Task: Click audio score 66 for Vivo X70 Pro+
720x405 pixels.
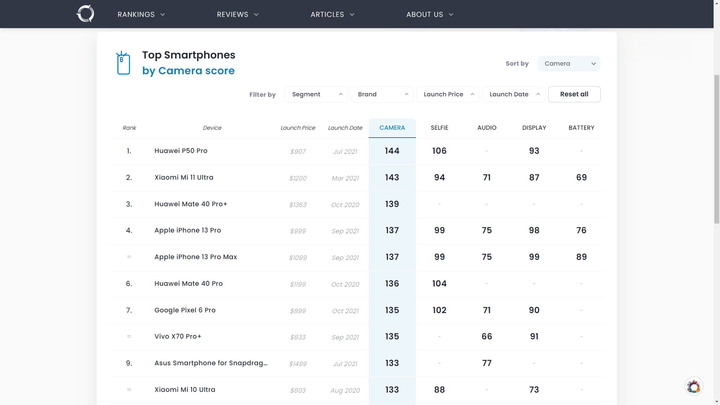Action: click(487, 336)
